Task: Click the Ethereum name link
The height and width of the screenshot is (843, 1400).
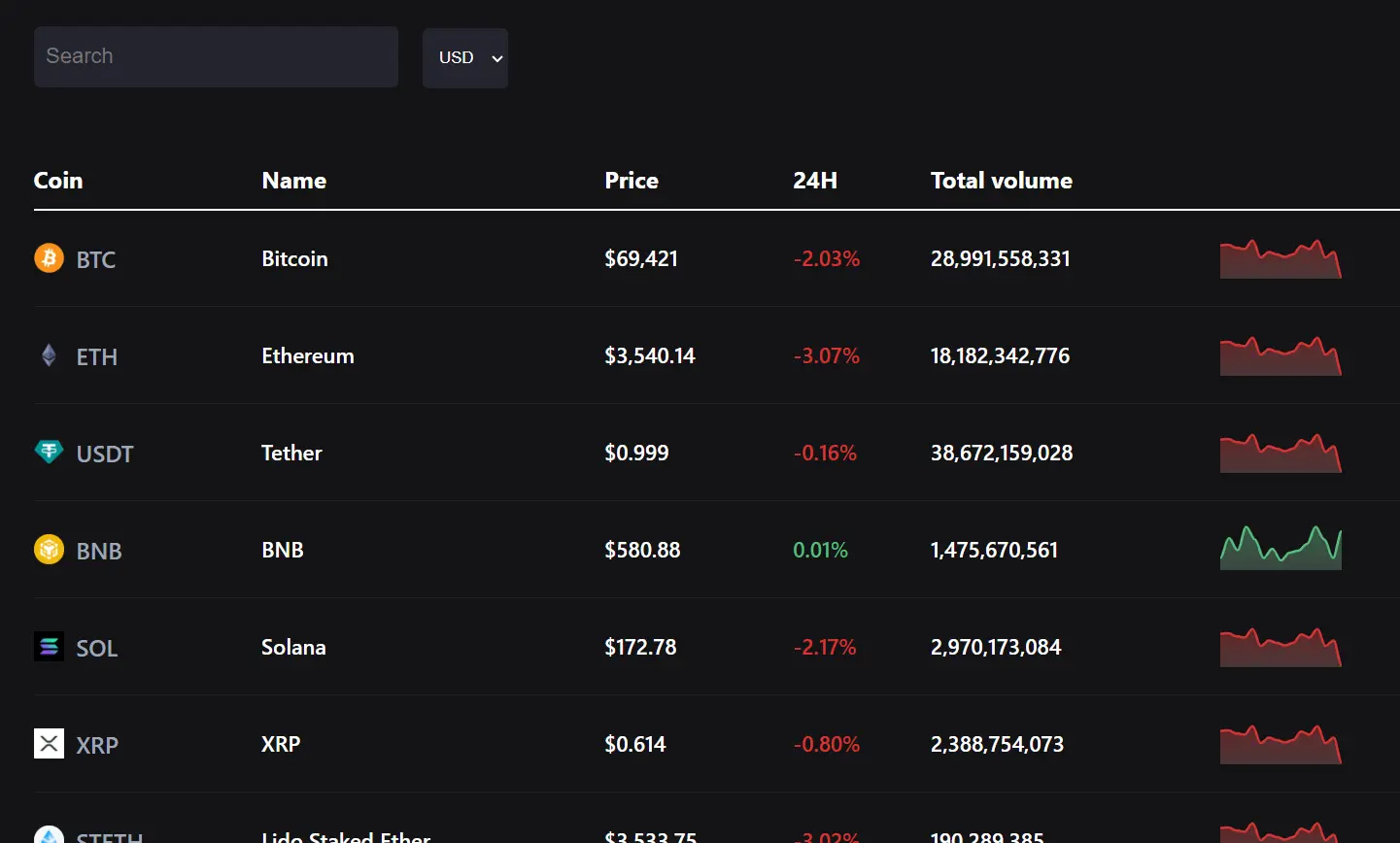Action: click(307, 355)
